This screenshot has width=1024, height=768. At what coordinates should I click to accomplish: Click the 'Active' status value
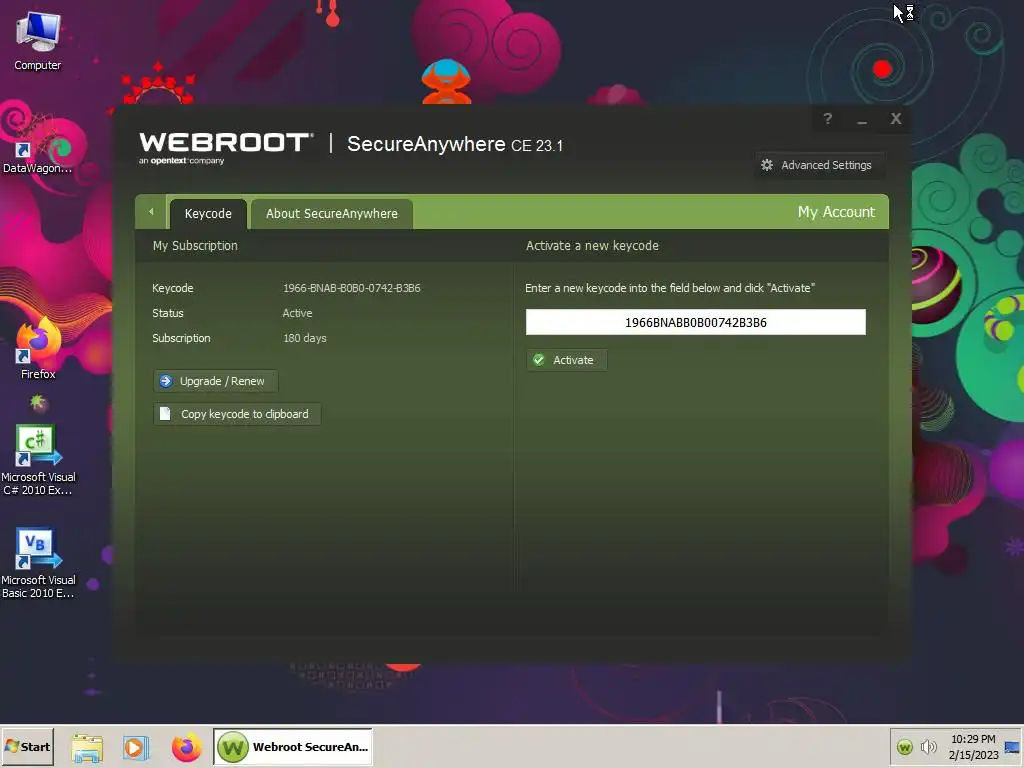(297, 313)
